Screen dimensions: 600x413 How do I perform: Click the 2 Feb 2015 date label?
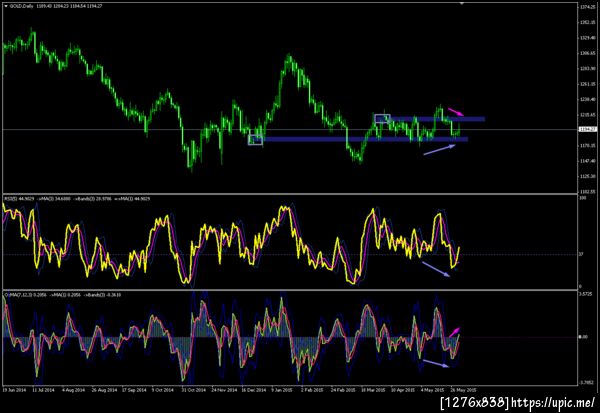tap(312, 390)
